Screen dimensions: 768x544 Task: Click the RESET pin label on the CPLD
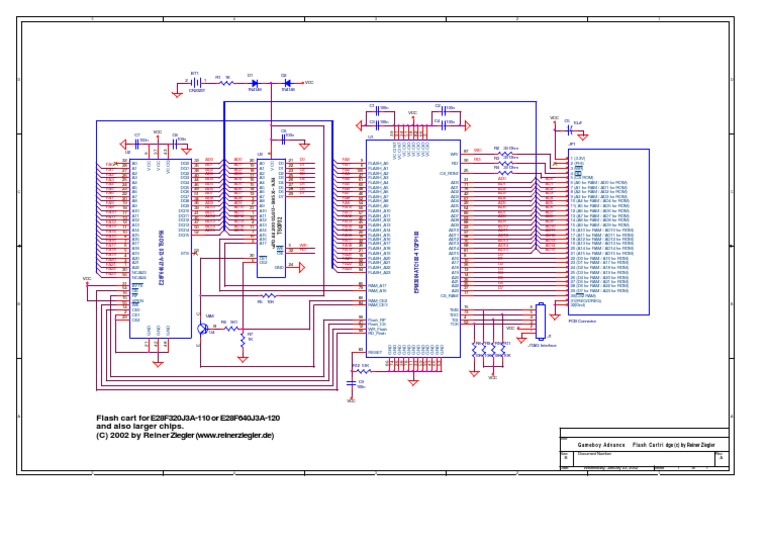375,352
